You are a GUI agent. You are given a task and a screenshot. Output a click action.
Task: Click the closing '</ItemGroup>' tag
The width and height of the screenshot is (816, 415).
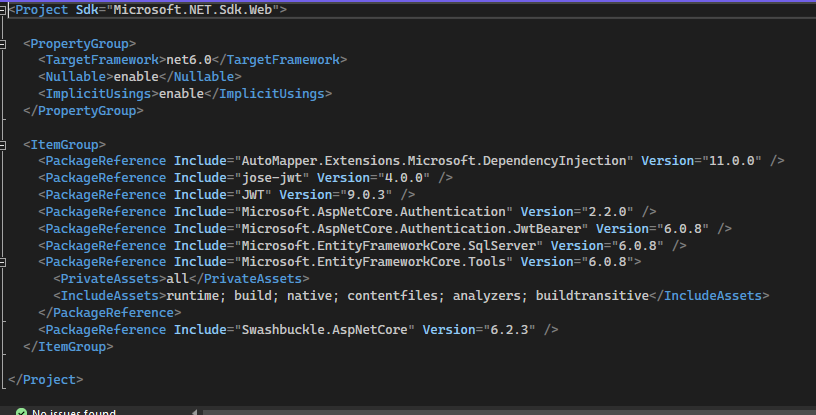[x=68, y=347]
